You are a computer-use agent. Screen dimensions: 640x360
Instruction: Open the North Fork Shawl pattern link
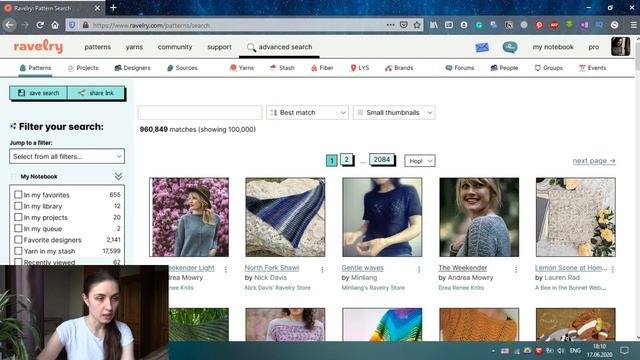pos(272,268)
